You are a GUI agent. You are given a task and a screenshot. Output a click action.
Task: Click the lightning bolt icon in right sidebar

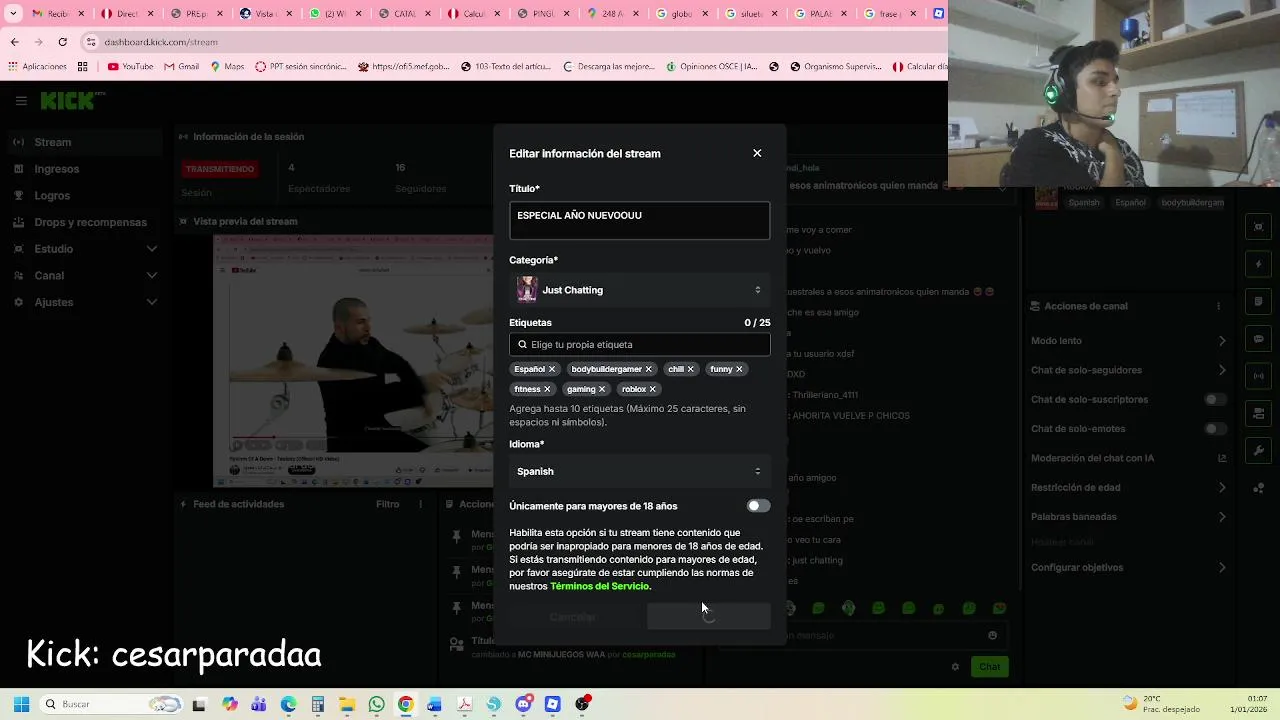(1259, 264)
